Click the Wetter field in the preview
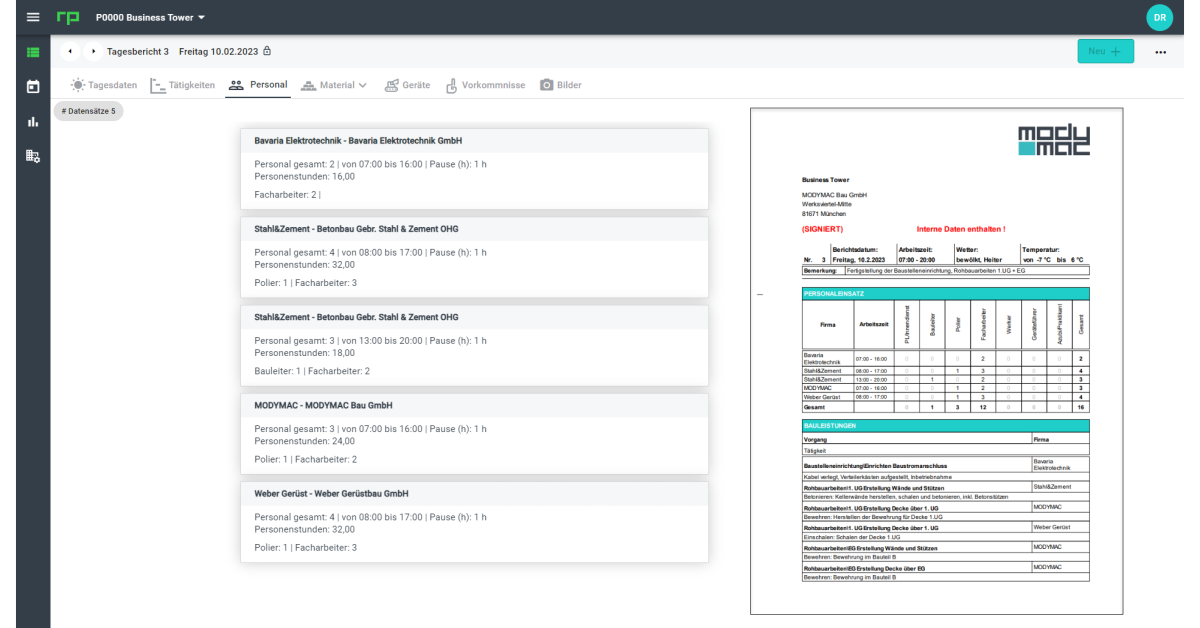 click(986, 254)
